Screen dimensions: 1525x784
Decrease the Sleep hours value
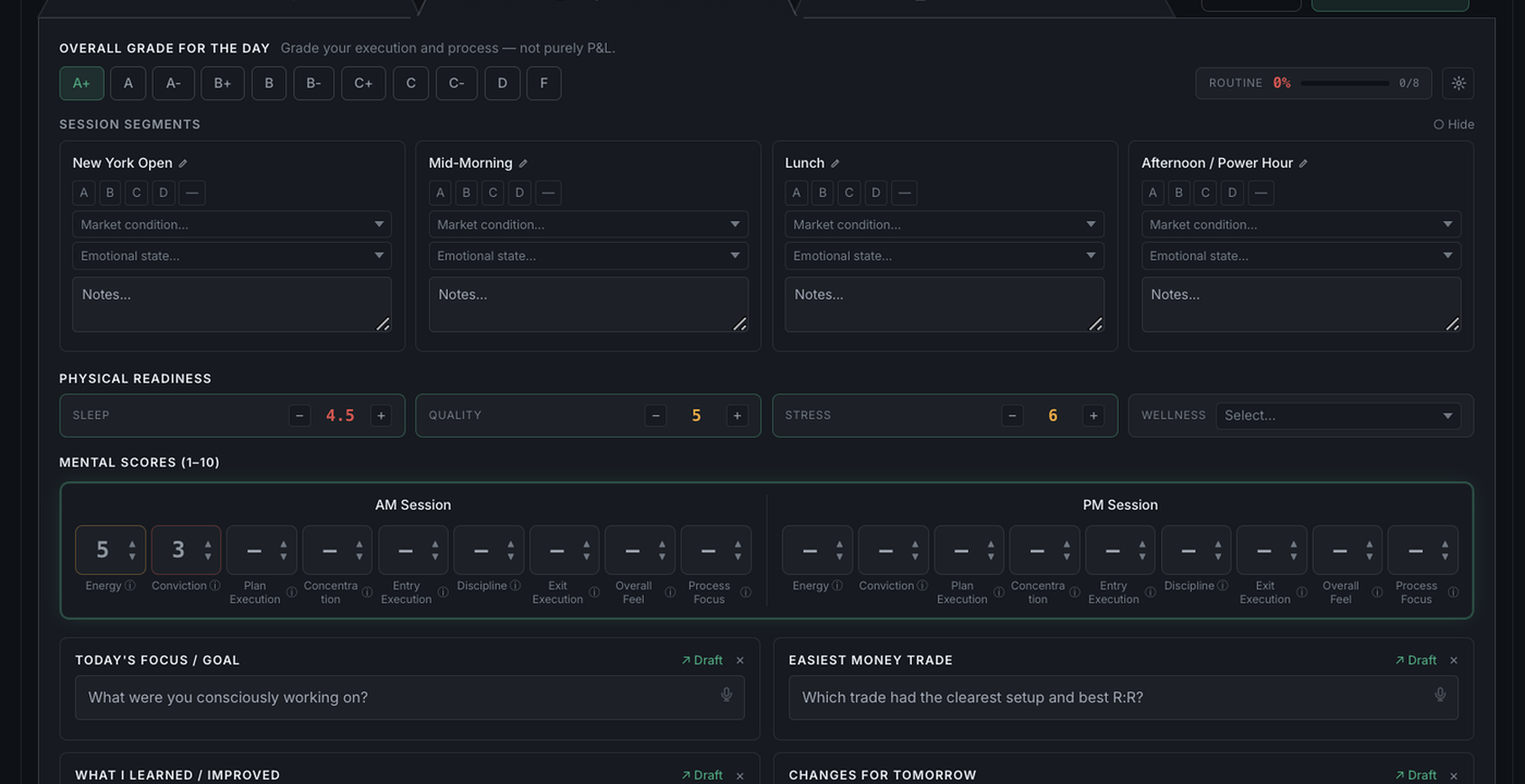point(300,415)
